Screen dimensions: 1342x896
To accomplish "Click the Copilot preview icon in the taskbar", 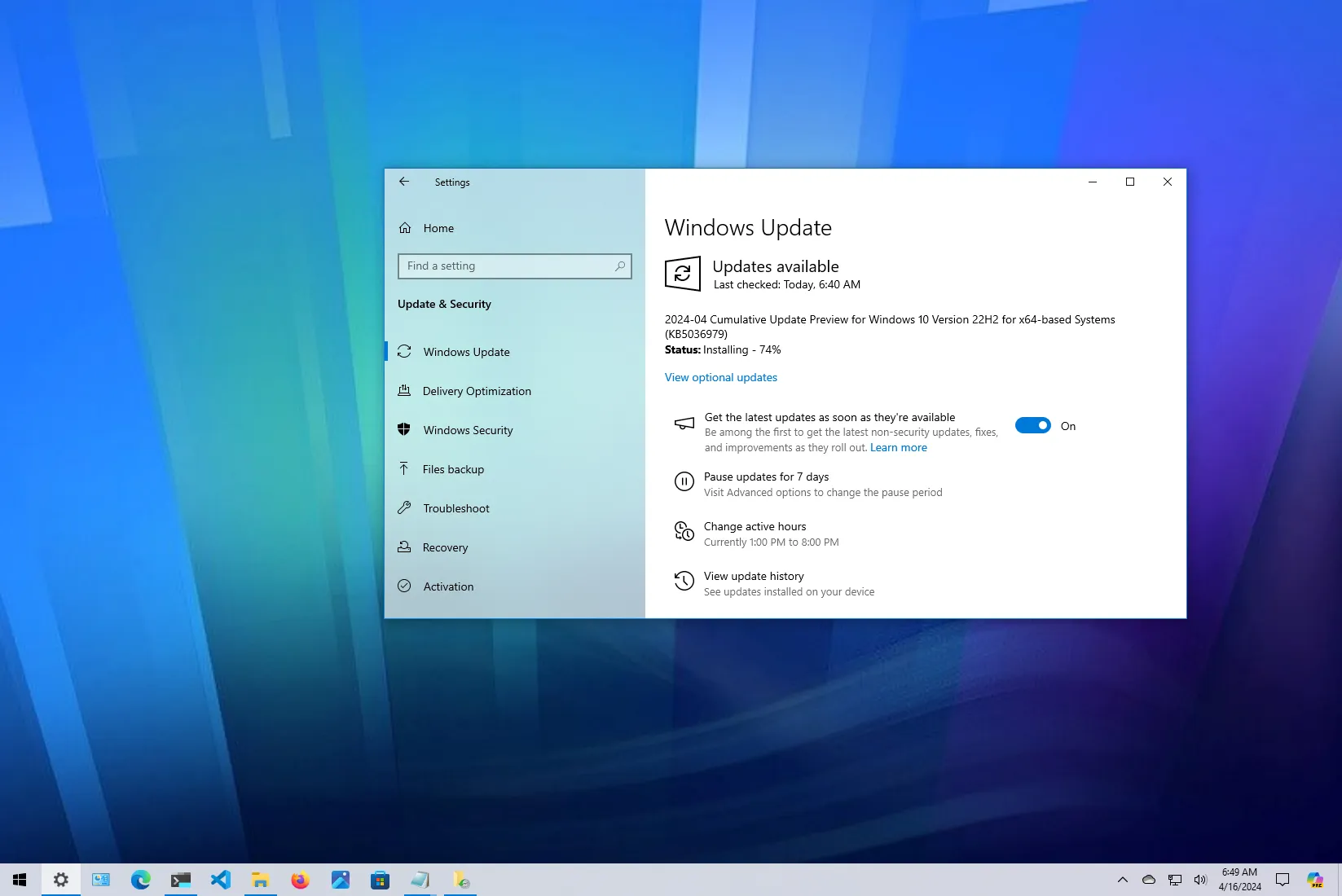I will (x=1315, y=880).
